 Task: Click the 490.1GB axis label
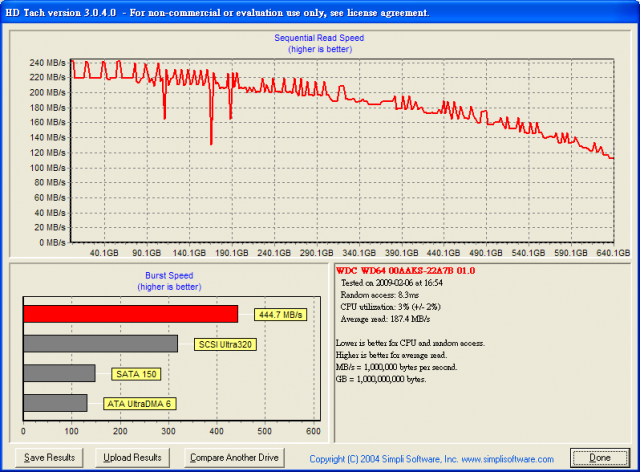(x=486, y=253)
